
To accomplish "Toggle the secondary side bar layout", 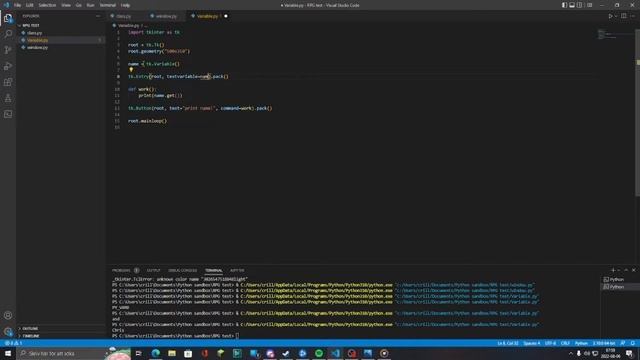I will [580, 5].
